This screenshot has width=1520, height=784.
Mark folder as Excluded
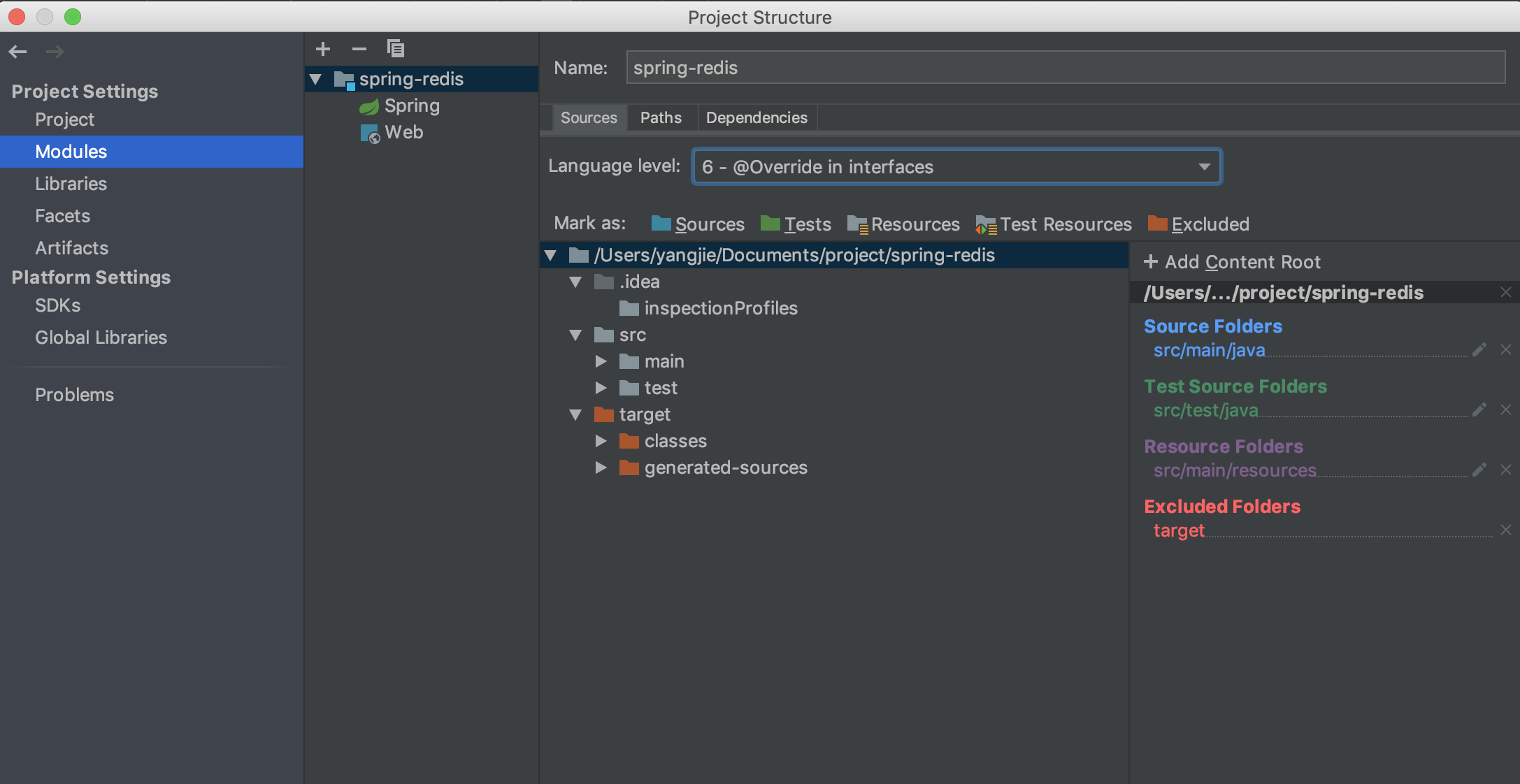tap(1198, 224)
